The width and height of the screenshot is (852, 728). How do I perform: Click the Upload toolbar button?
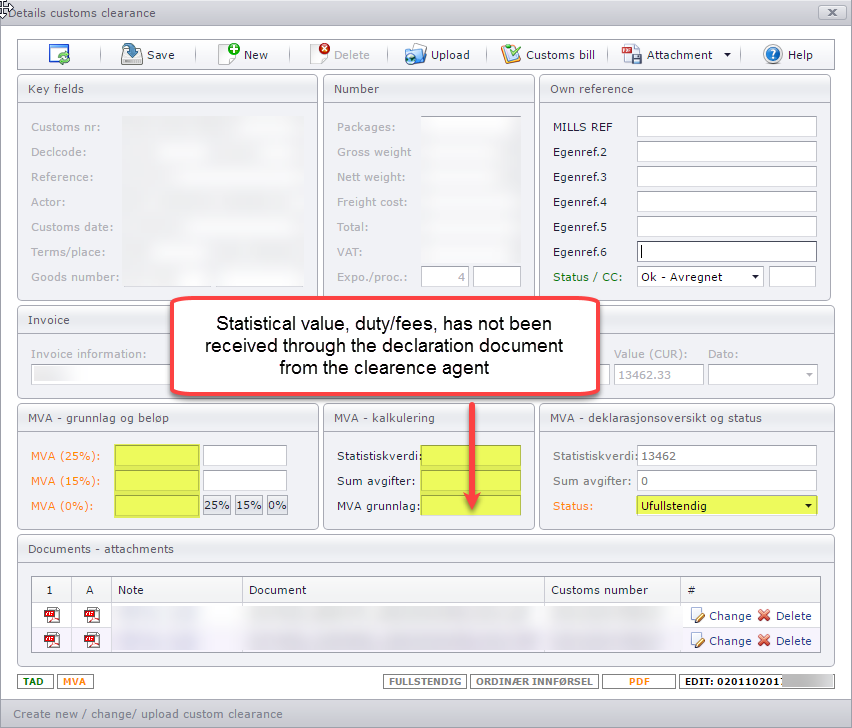pyautogui.click(x=437, y=55)
